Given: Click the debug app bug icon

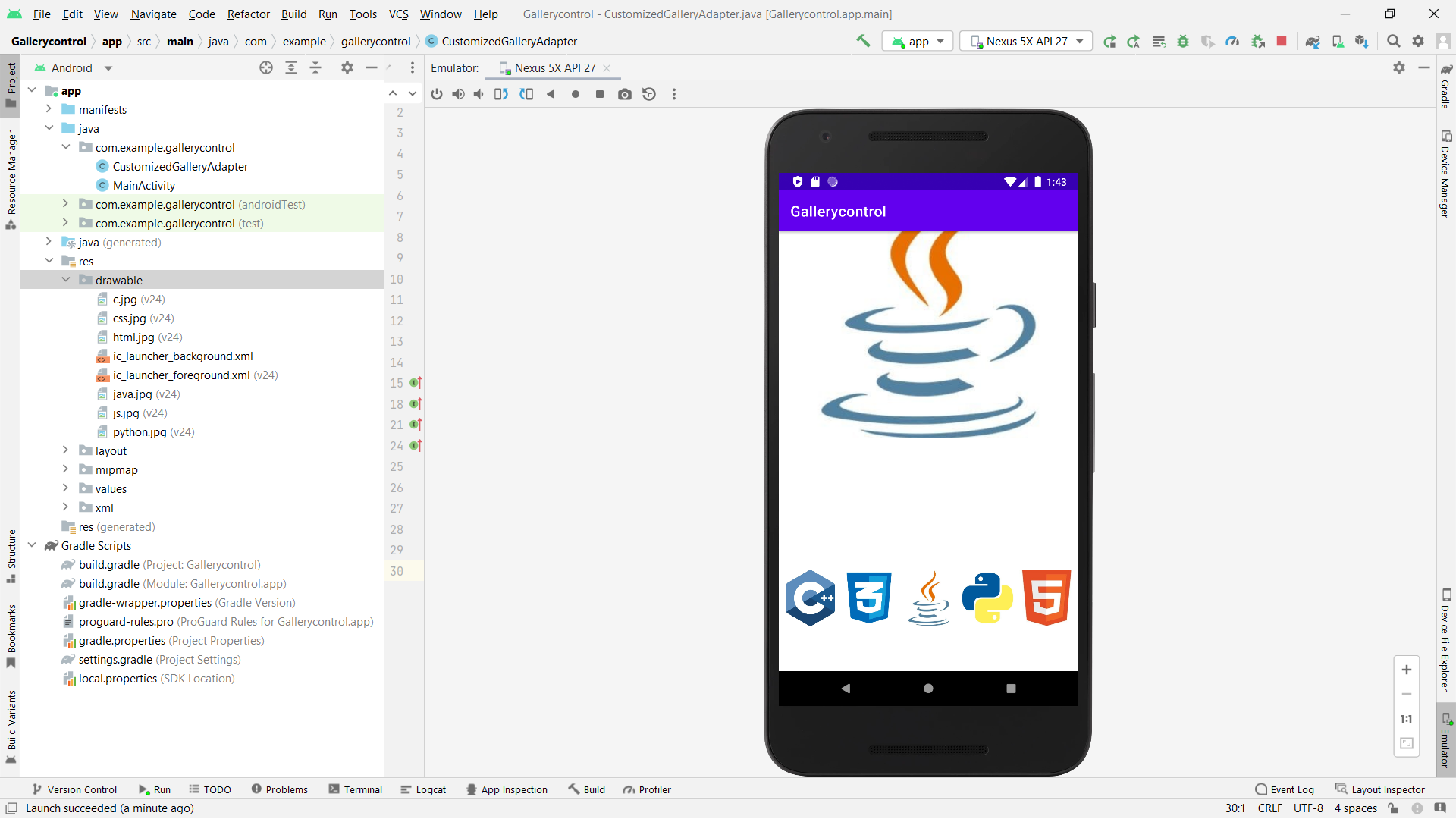Looking at the screenshot, I should point(1183,42).
